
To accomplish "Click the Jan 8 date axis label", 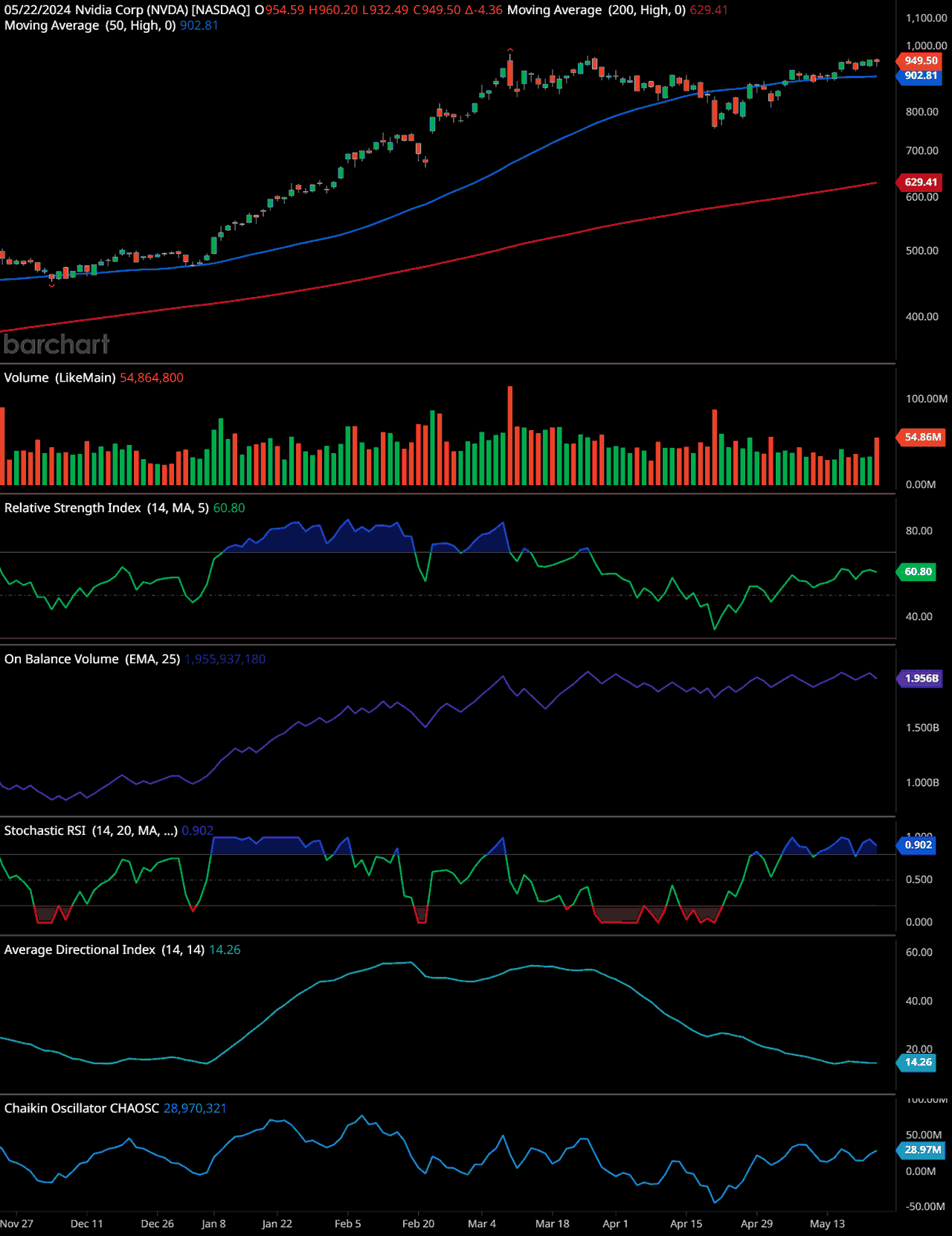I will pyautogui.click(x=214, y=1224).
